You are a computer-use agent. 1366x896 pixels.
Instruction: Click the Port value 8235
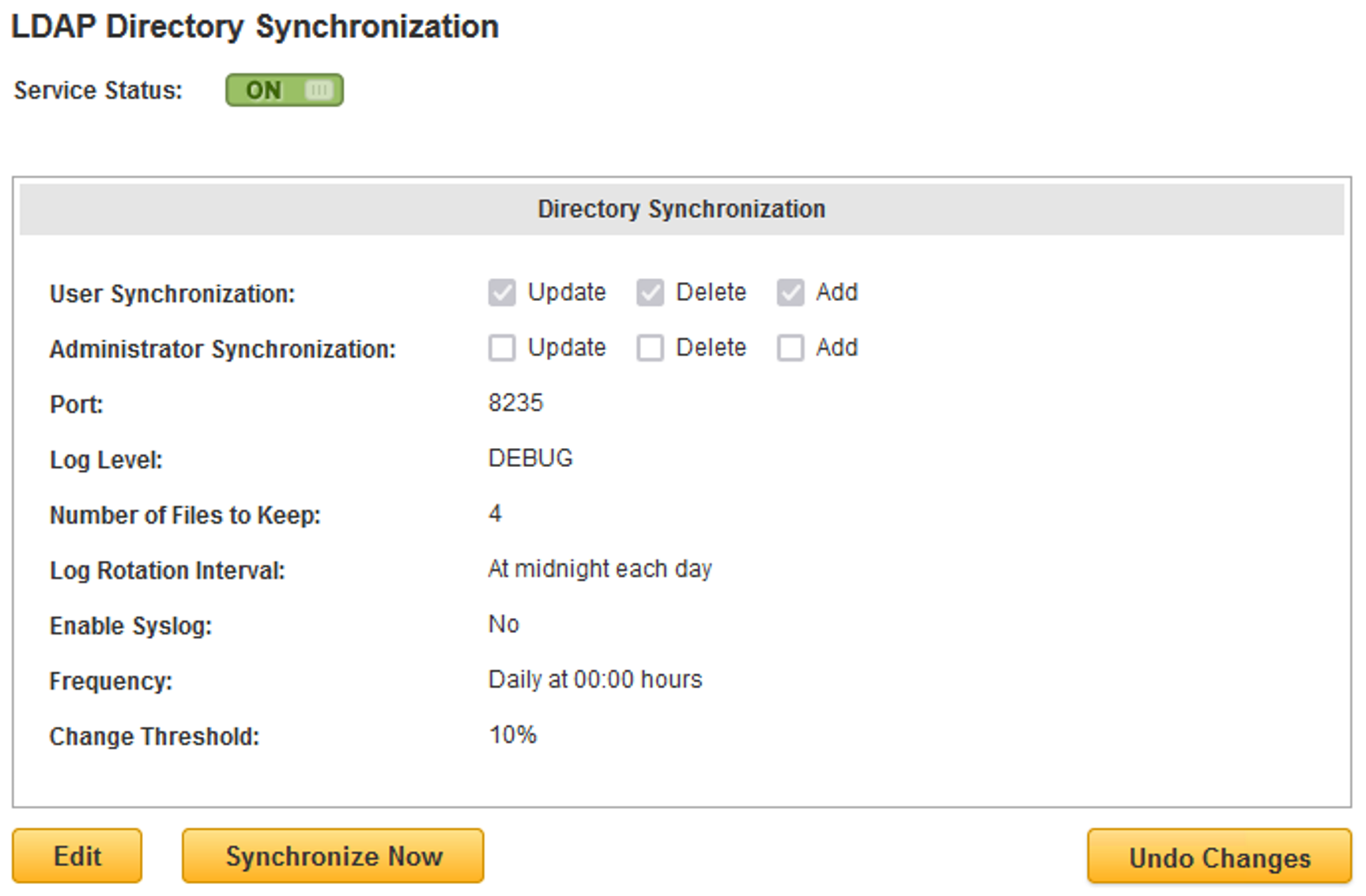coord(515,403)
